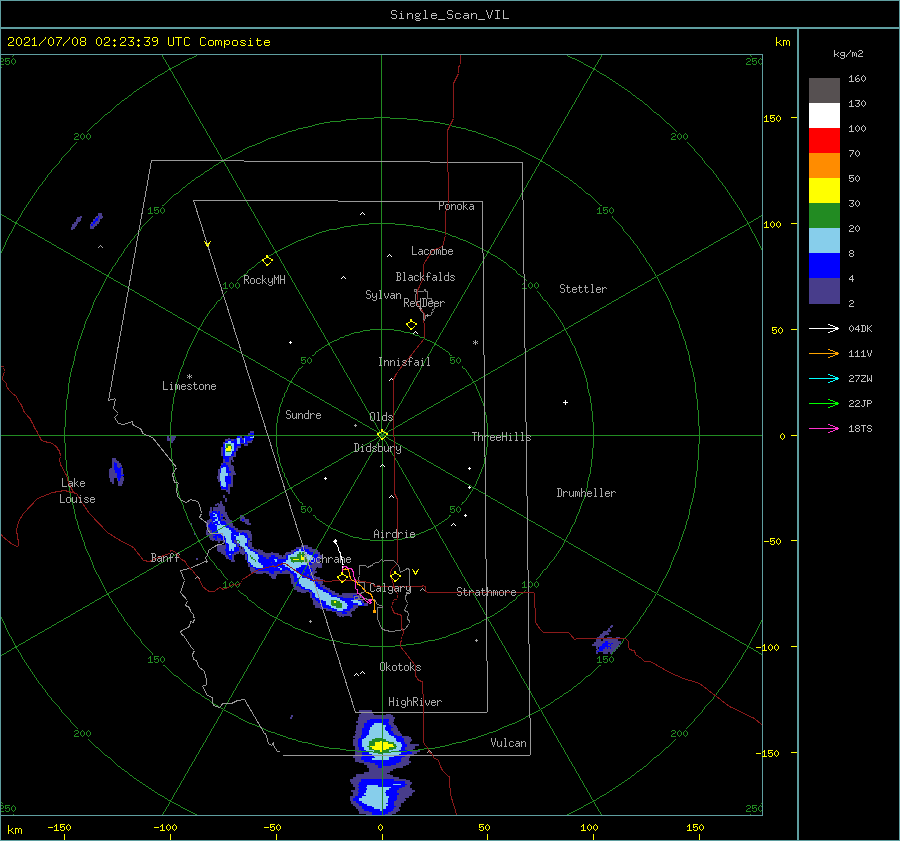Click the Vulcan label
The image size is (900, 841).
click(x=509, y=743)
